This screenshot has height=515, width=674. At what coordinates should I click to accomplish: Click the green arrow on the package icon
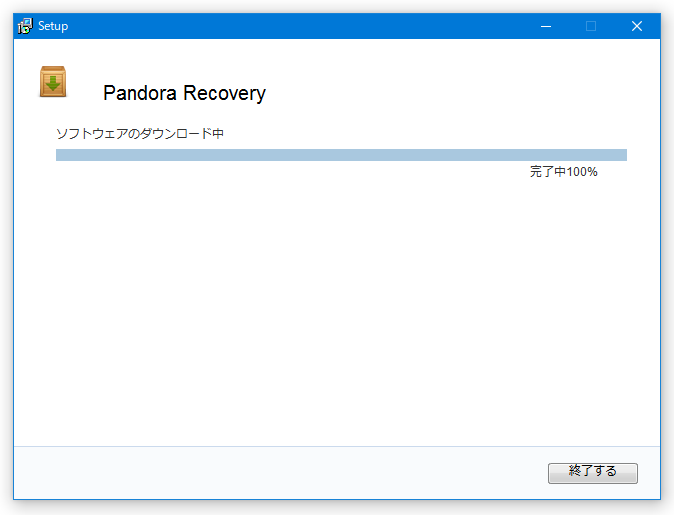click(53, 83)
